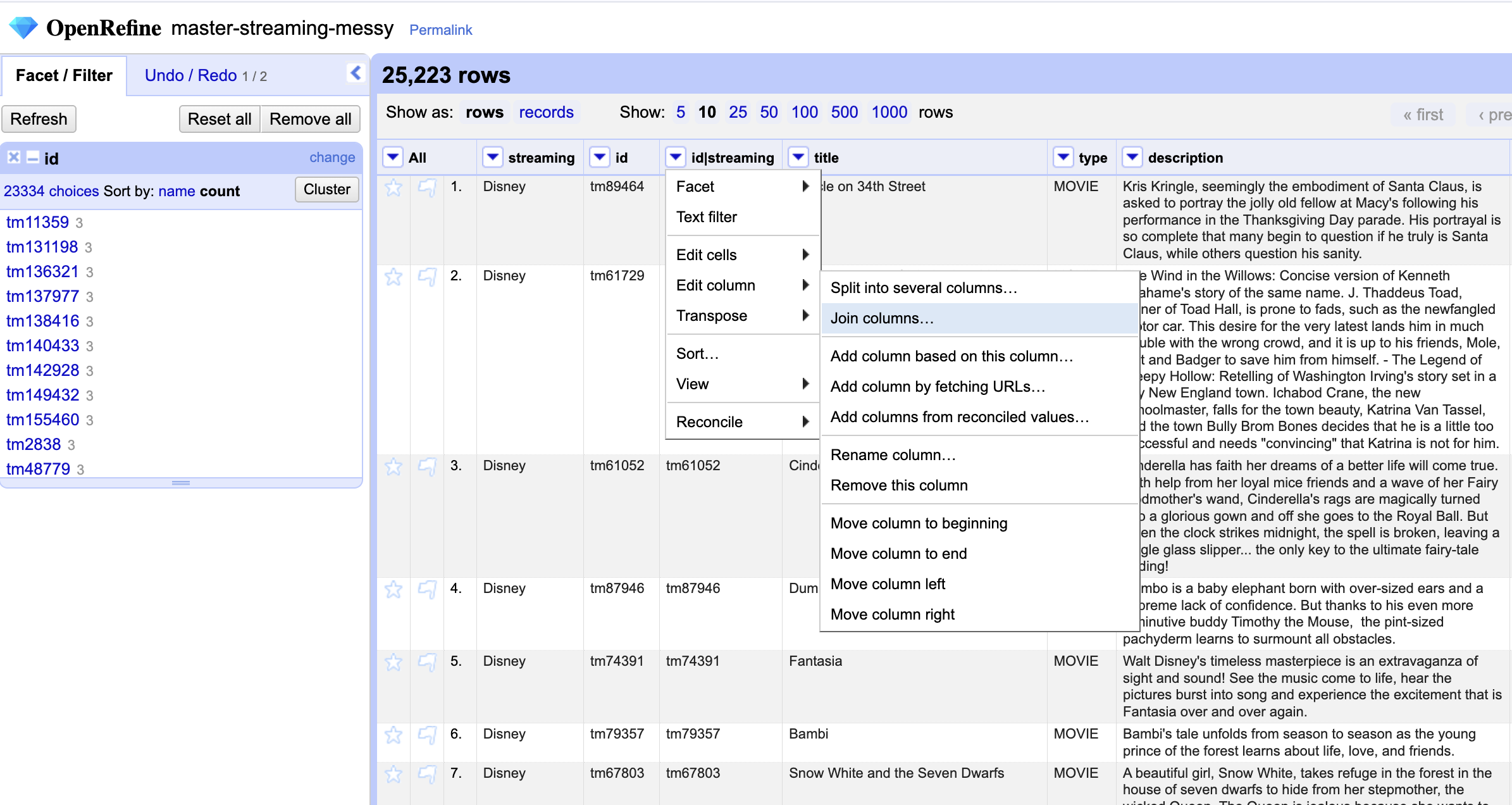Image resolution: width=1512 pixels, height=805 pixels.
Task: Flag row 6 Bambi
Action: pyautogui.click(x=427, y=735)
